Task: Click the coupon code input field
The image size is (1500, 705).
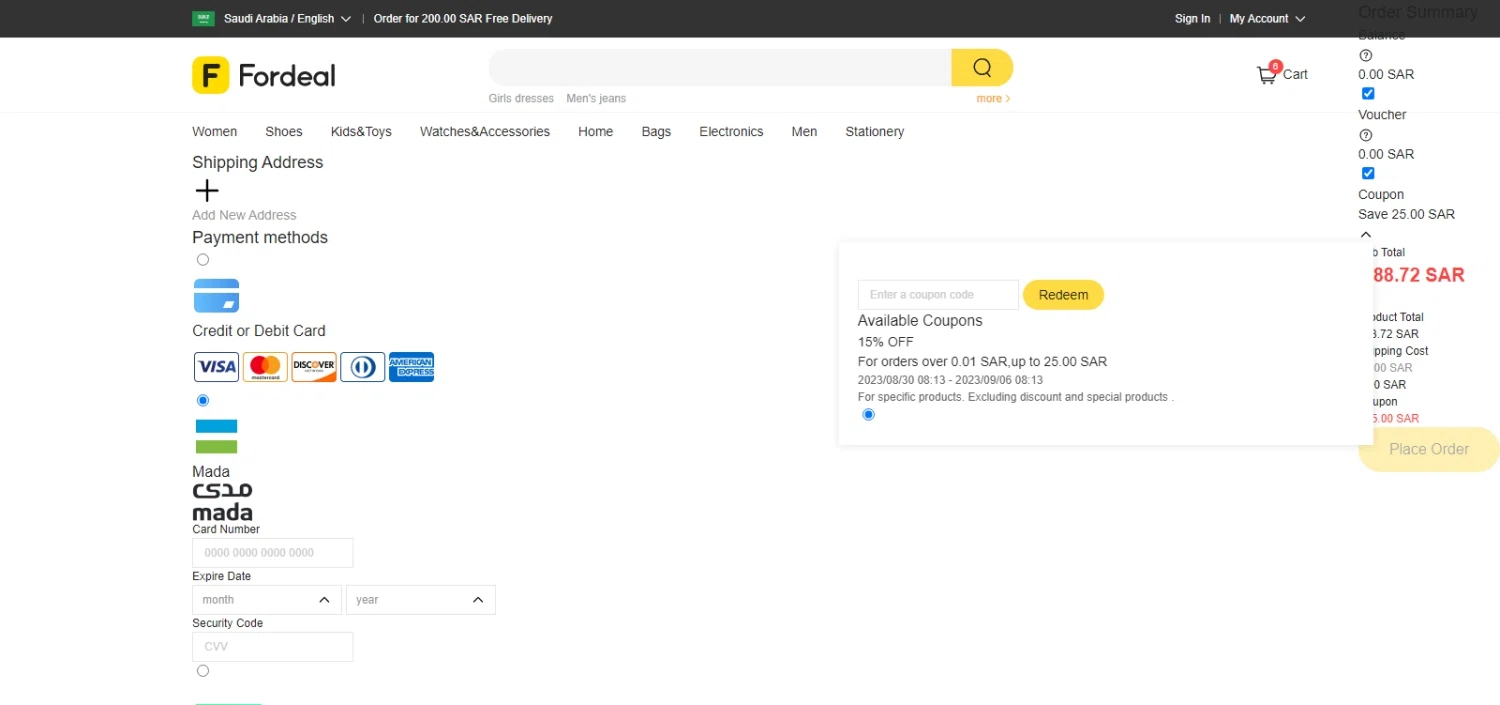Action: coord(938,295)
